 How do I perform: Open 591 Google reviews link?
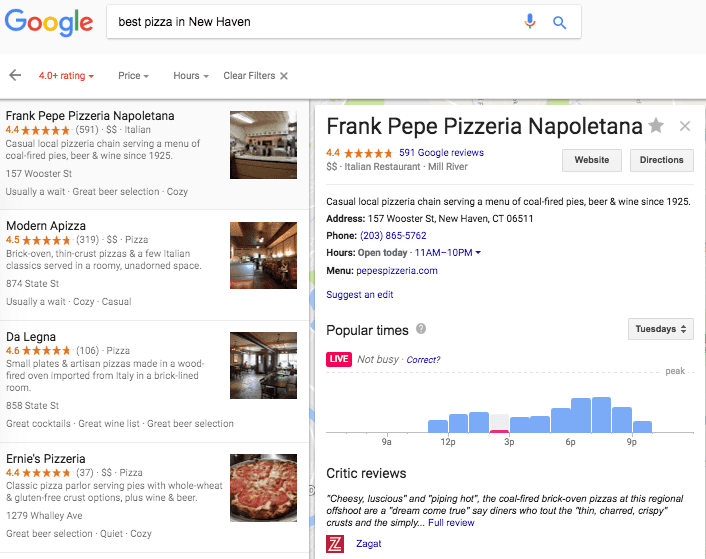click(x=441, y=153)
